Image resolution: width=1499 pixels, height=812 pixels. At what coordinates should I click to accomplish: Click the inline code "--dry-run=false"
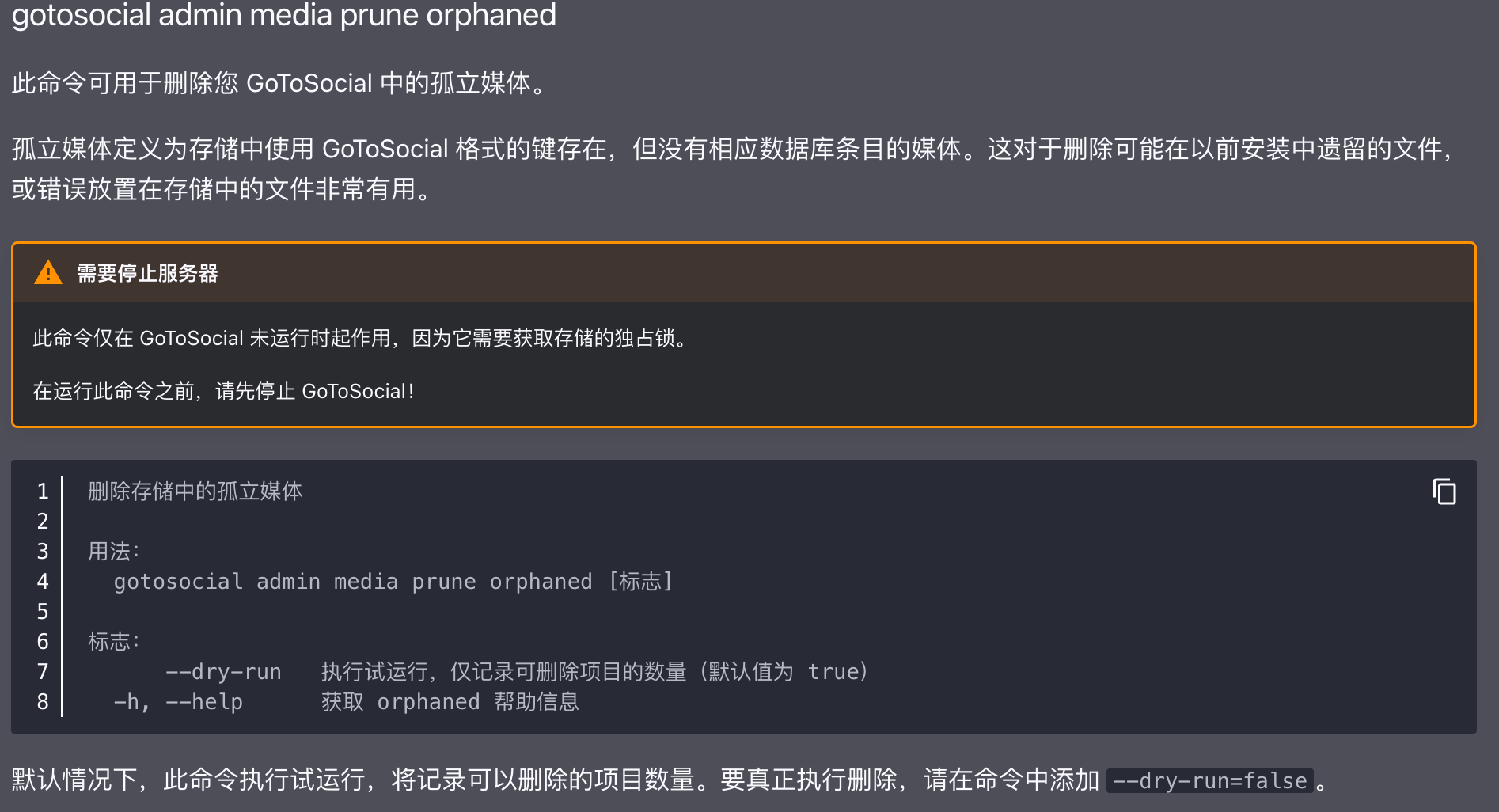[x=1209, y=781]
